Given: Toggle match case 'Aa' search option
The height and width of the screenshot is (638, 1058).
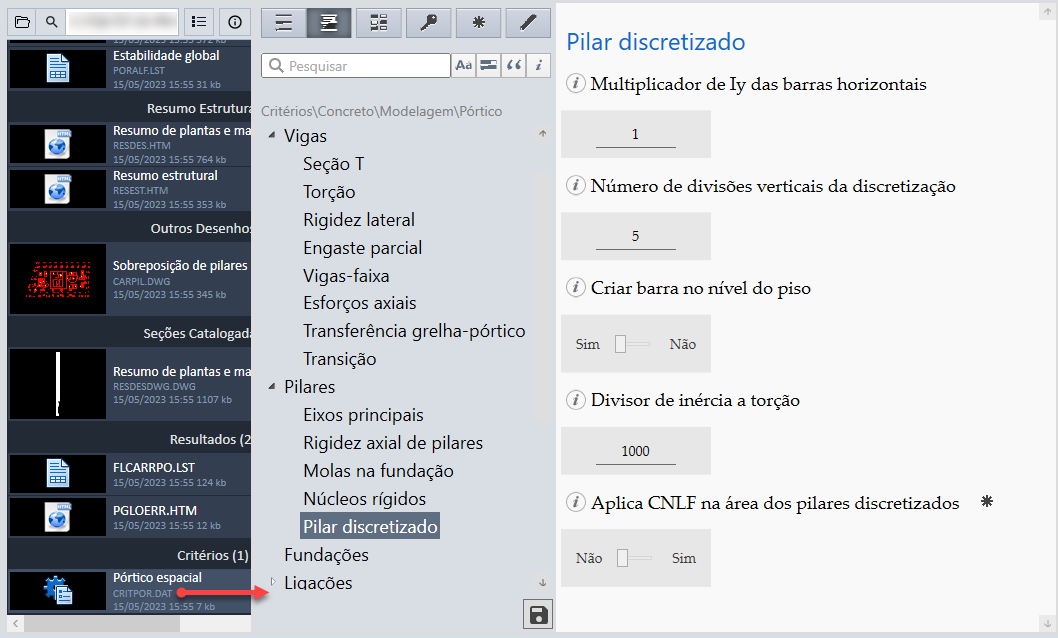Looking at the screenshot, I should coord(463,66).
